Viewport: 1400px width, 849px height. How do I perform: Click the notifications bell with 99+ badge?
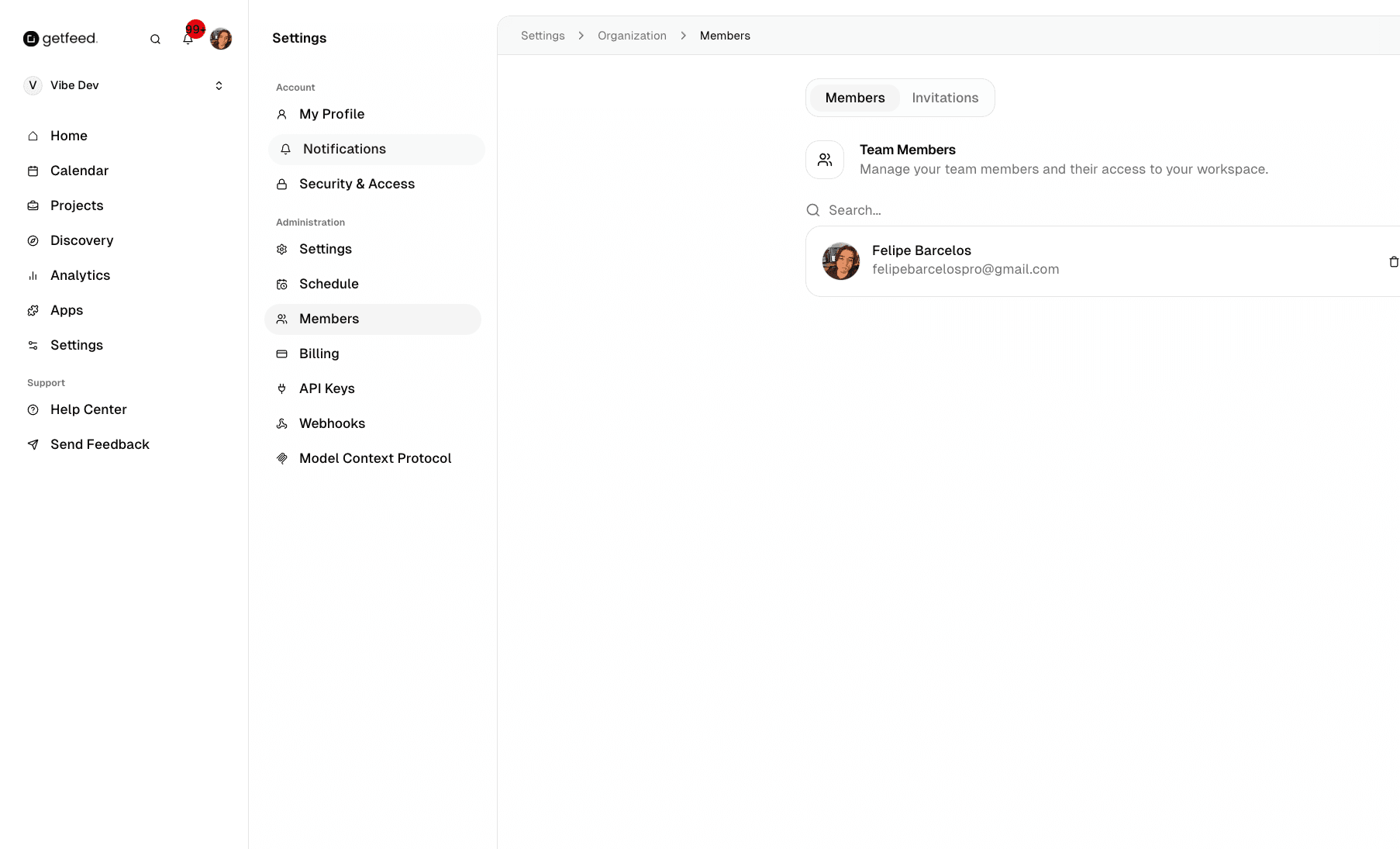pos(188,38)
